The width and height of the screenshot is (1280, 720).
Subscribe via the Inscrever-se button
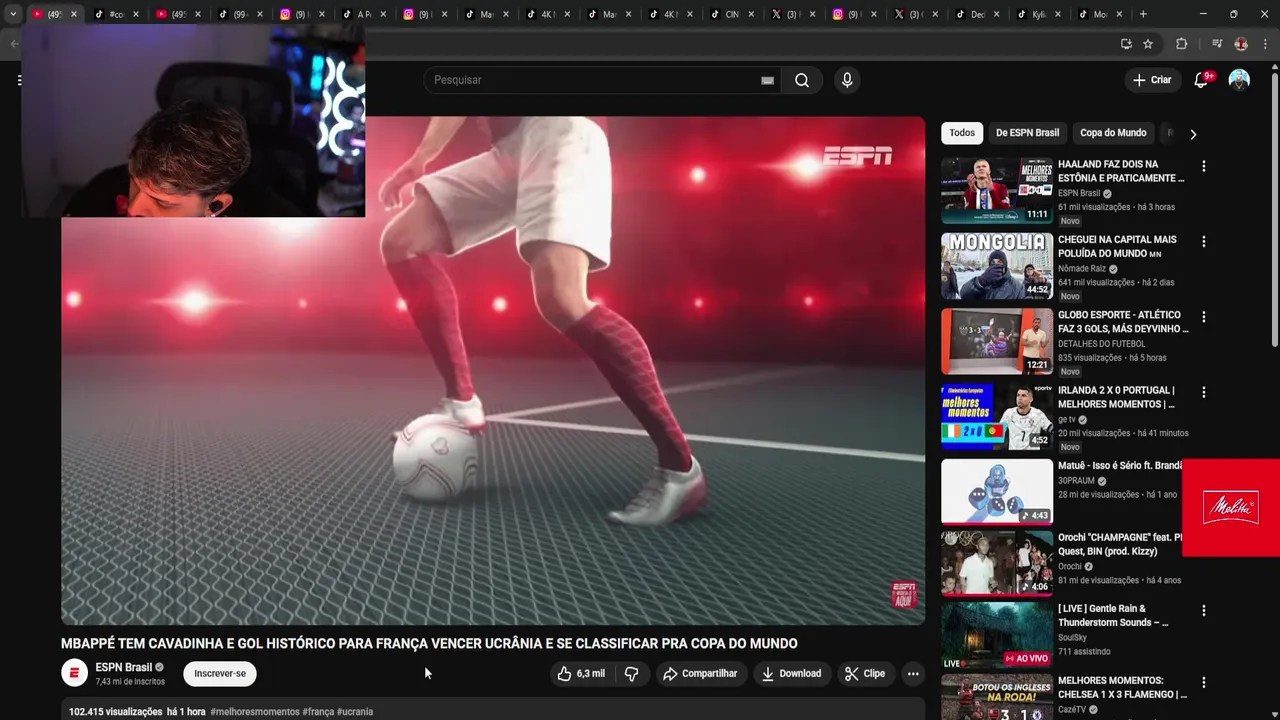point(220,674)
